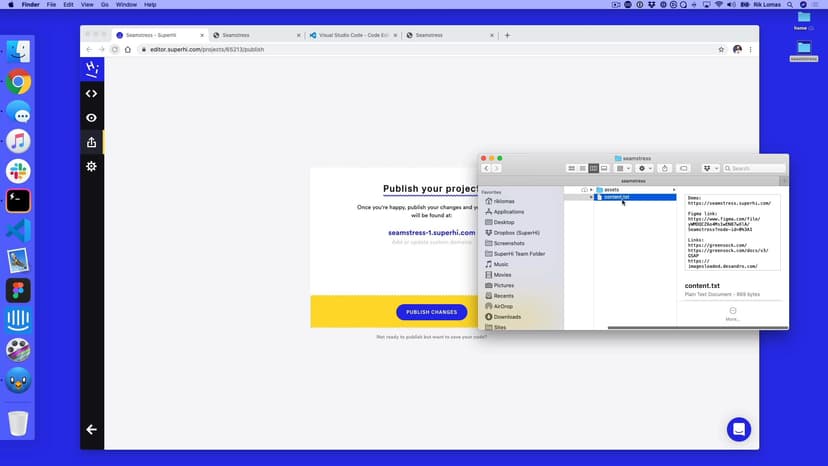This screenshot has height=466, width=828.
Task: Select the publish share icon in sidebar
Action: [91, 142]
